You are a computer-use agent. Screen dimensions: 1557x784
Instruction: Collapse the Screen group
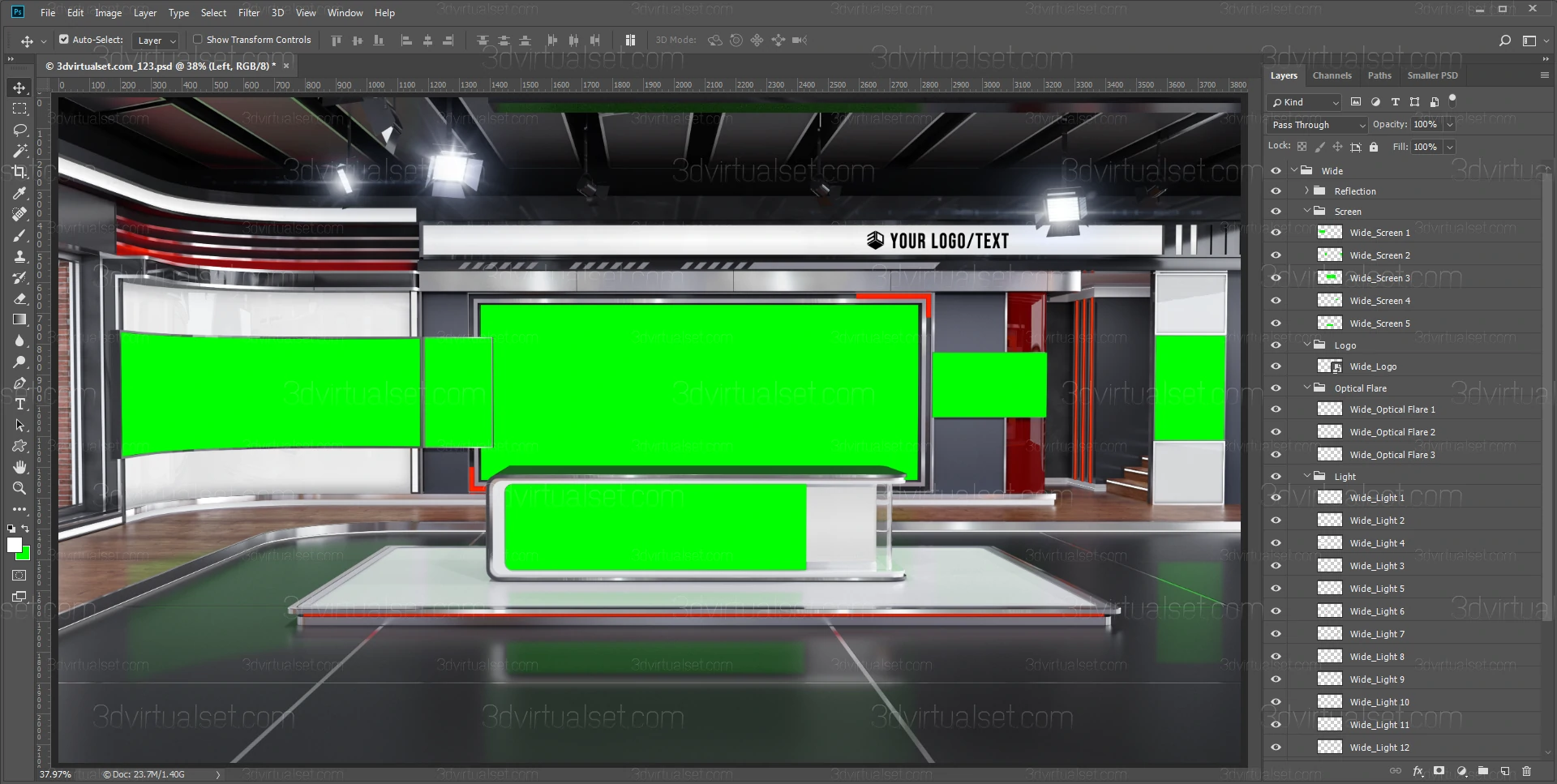click(1306, 212)
